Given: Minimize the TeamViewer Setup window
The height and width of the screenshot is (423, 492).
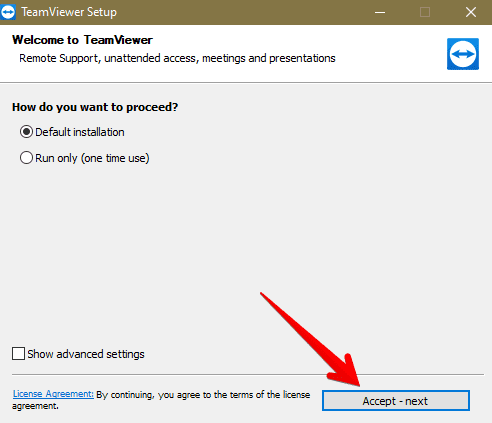Looking at the screenshot, I should (x=380, y=12).
